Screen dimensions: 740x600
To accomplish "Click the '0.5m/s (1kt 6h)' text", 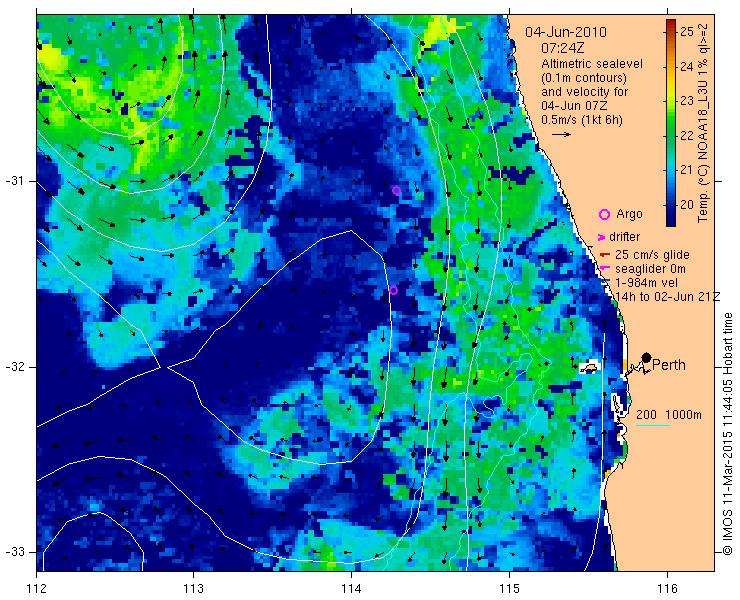I will (x=582, y=120).
